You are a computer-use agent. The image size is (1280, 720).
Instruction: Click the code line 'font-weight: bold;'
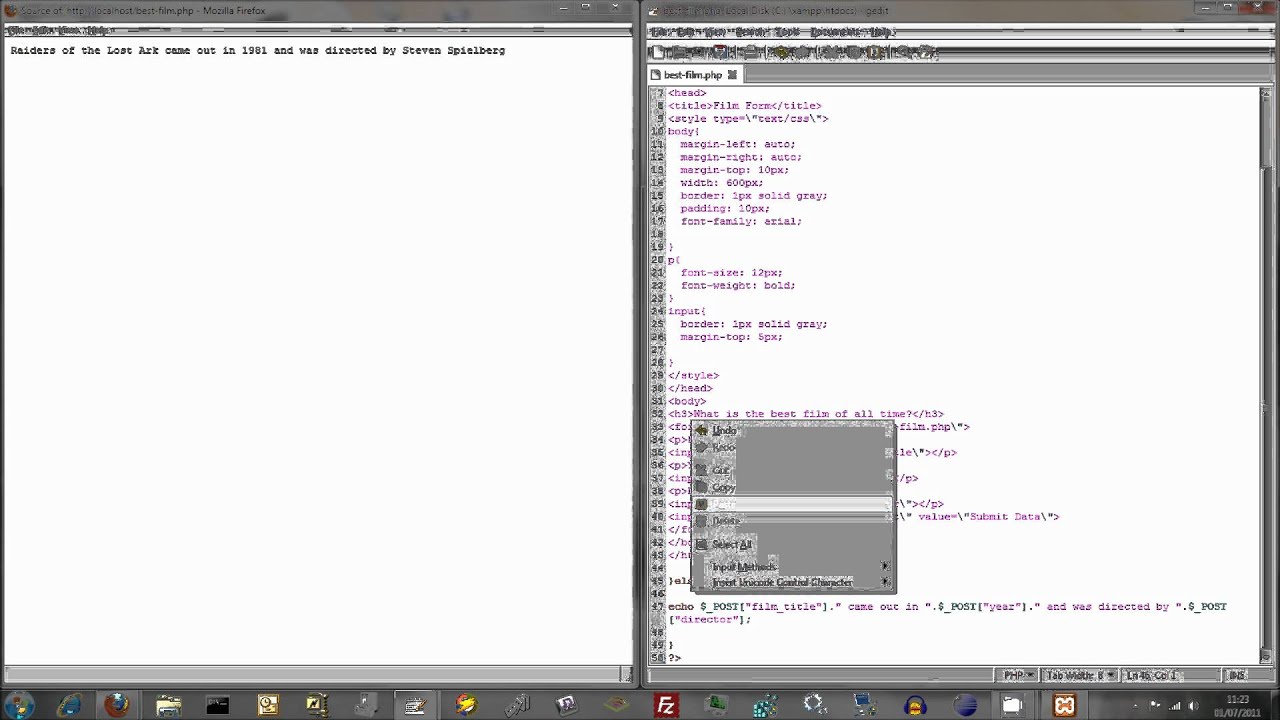(x=738, y=285)
